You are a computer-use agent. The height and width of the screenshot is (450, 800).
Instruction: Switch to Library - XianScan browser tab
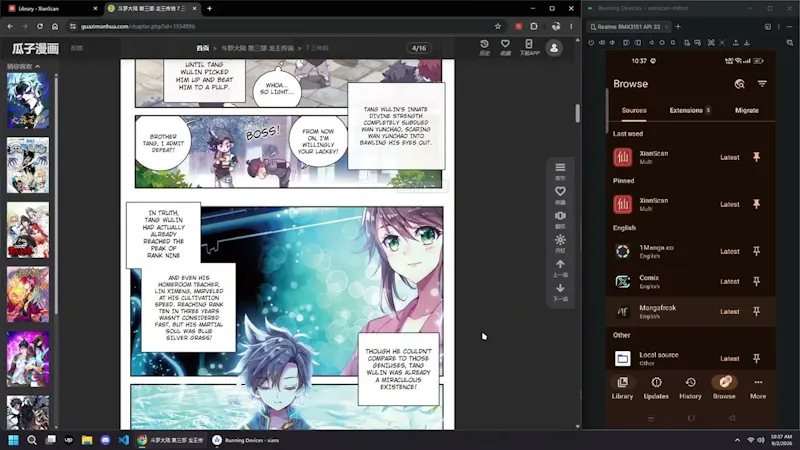(x=53, y=9)
